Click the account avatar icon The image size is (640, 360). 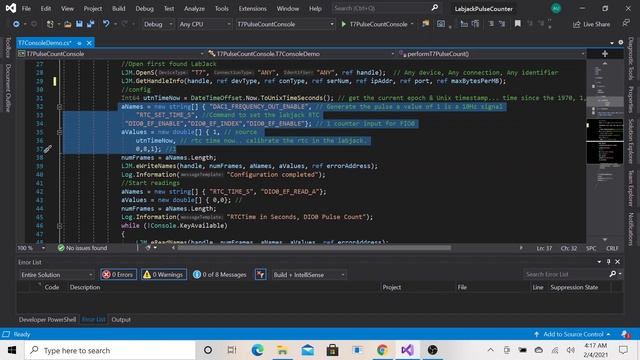pos(556,8)
